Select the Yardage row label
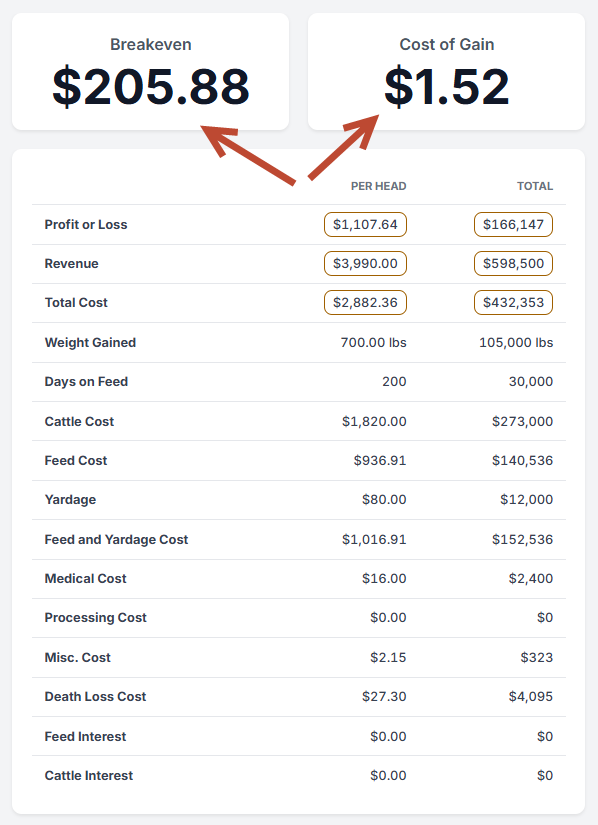The image size is (598, 825). point(68,499)
